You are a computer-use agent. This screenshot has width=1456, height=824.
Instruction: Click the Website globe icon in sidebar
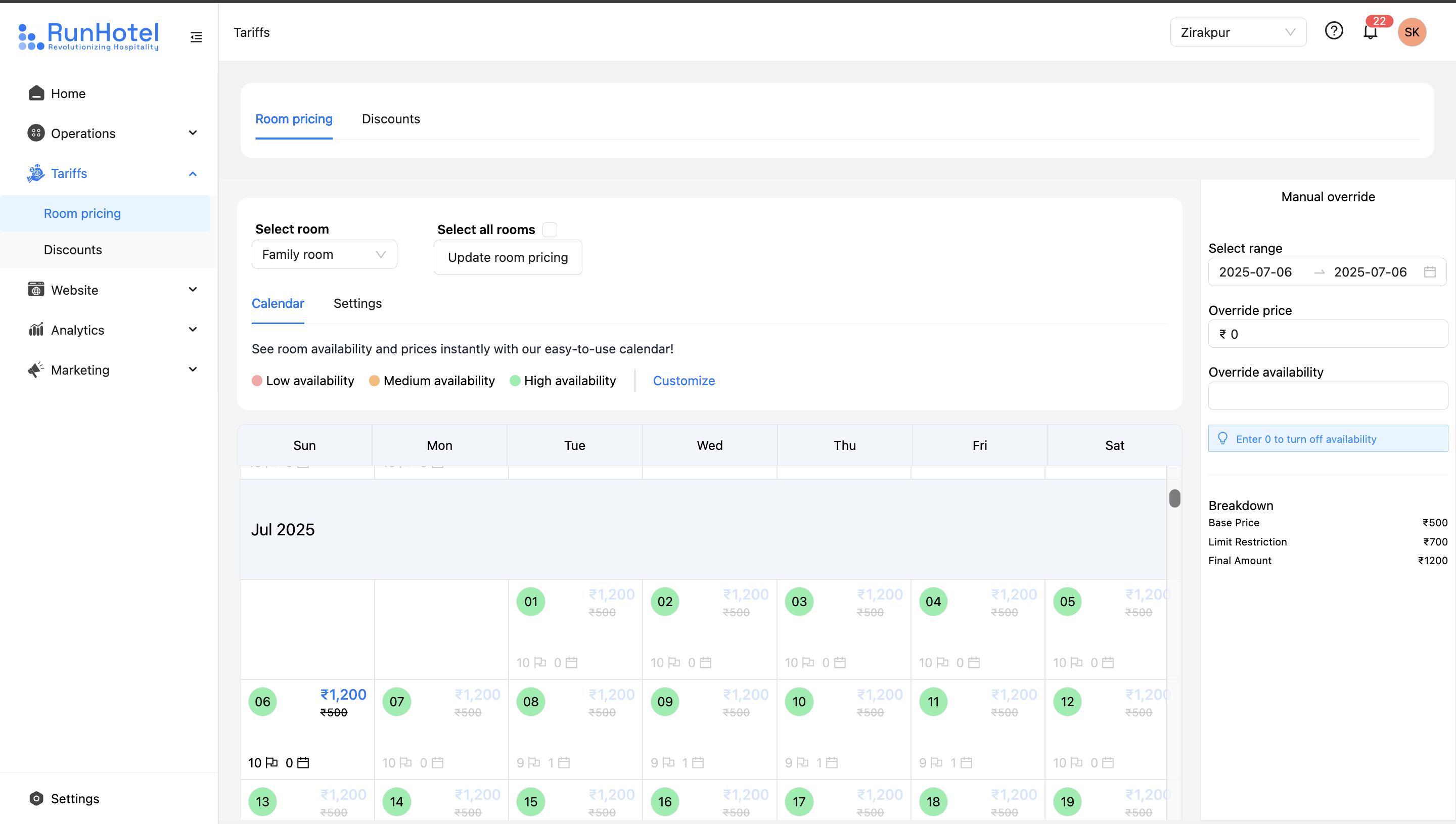(36, 290)
